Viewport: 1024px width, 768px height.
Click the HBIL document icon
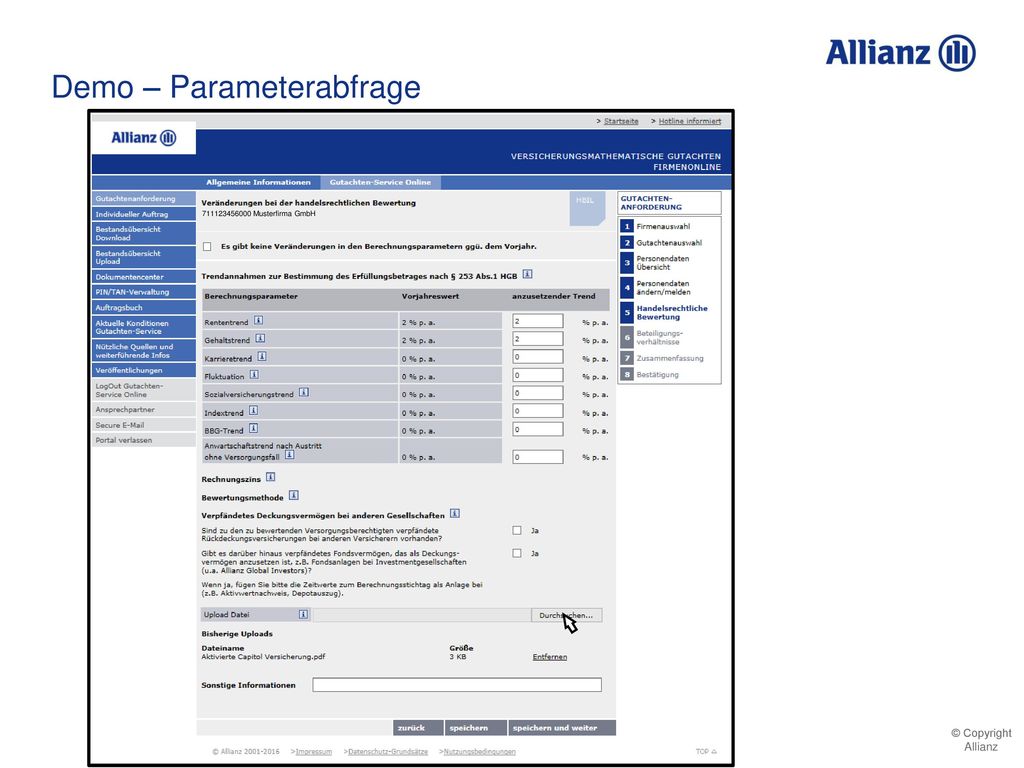pos(587,208)
